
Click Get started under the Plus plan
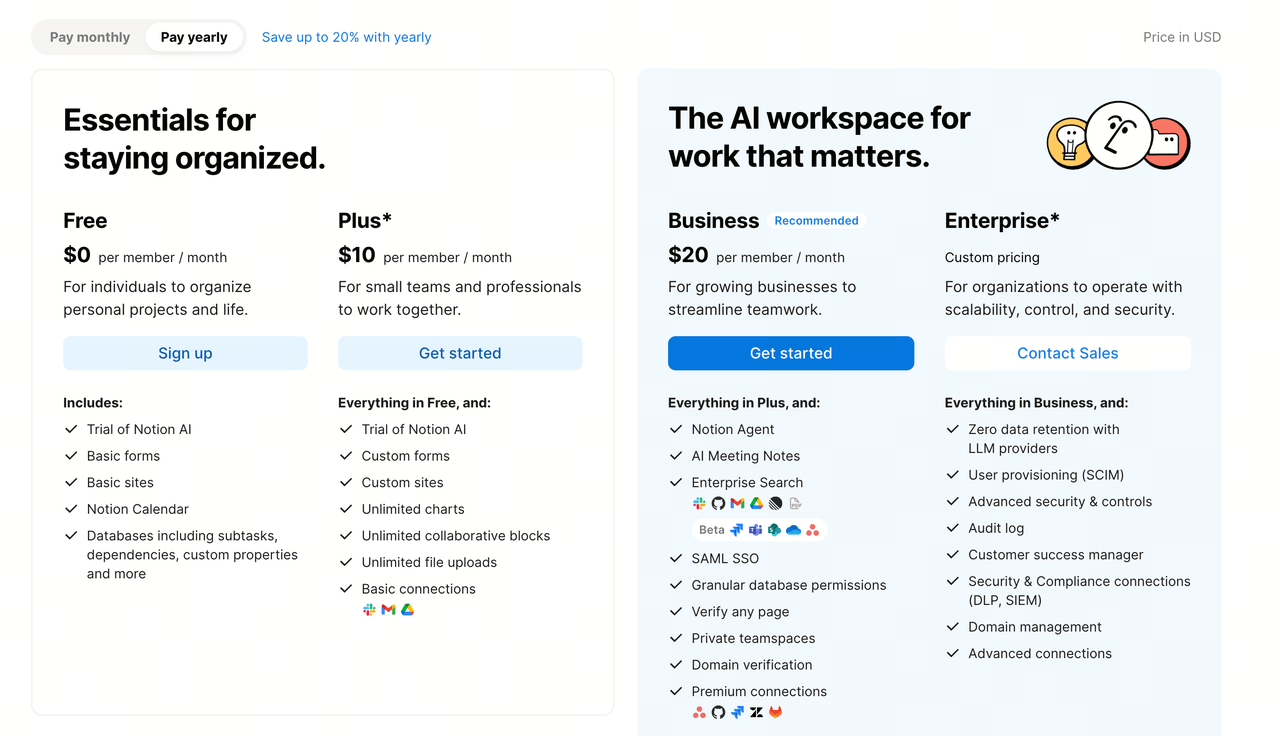click(x=460, y=353)
